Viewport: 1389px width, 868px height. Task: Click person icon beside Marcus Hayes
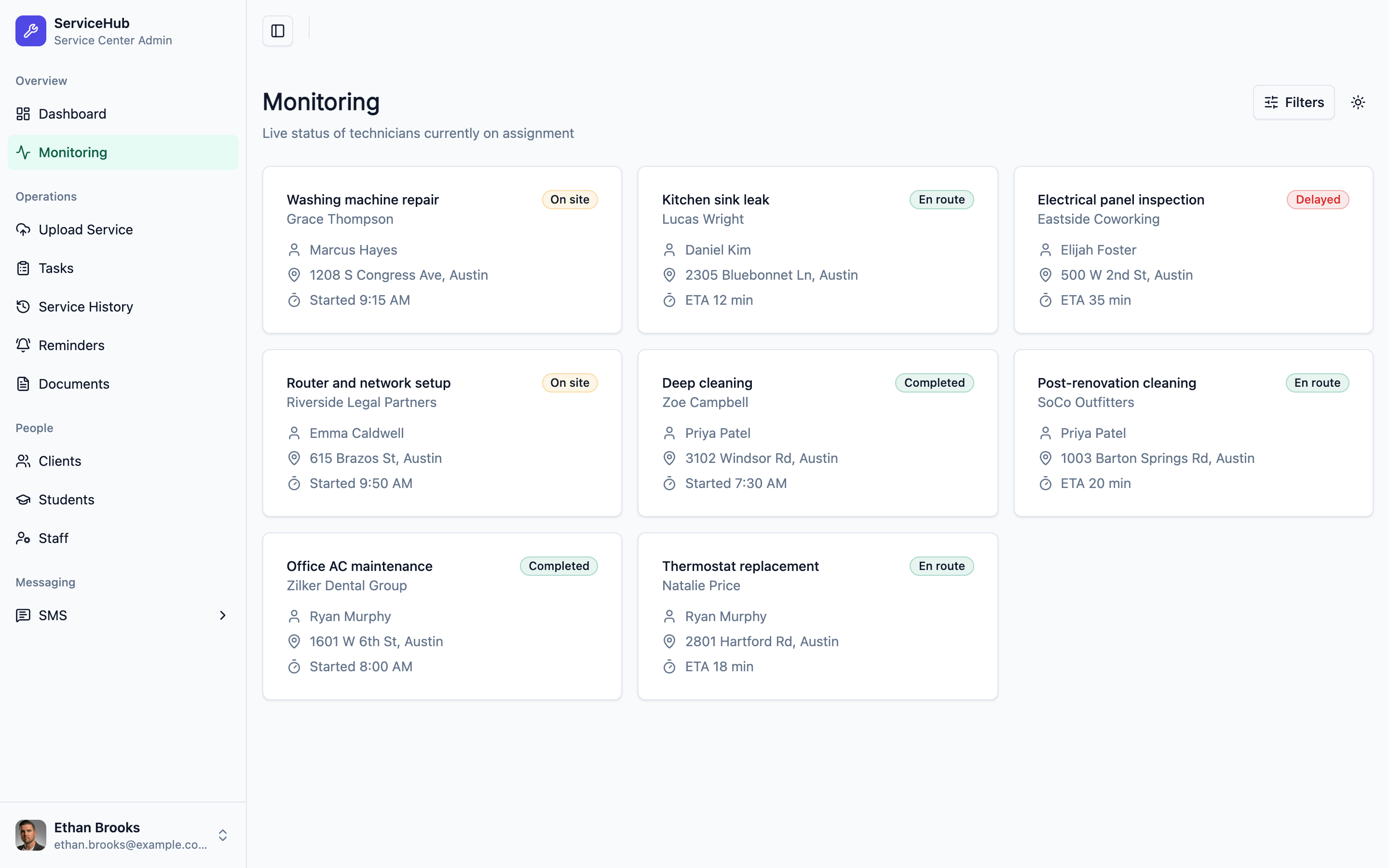(294, 250)
